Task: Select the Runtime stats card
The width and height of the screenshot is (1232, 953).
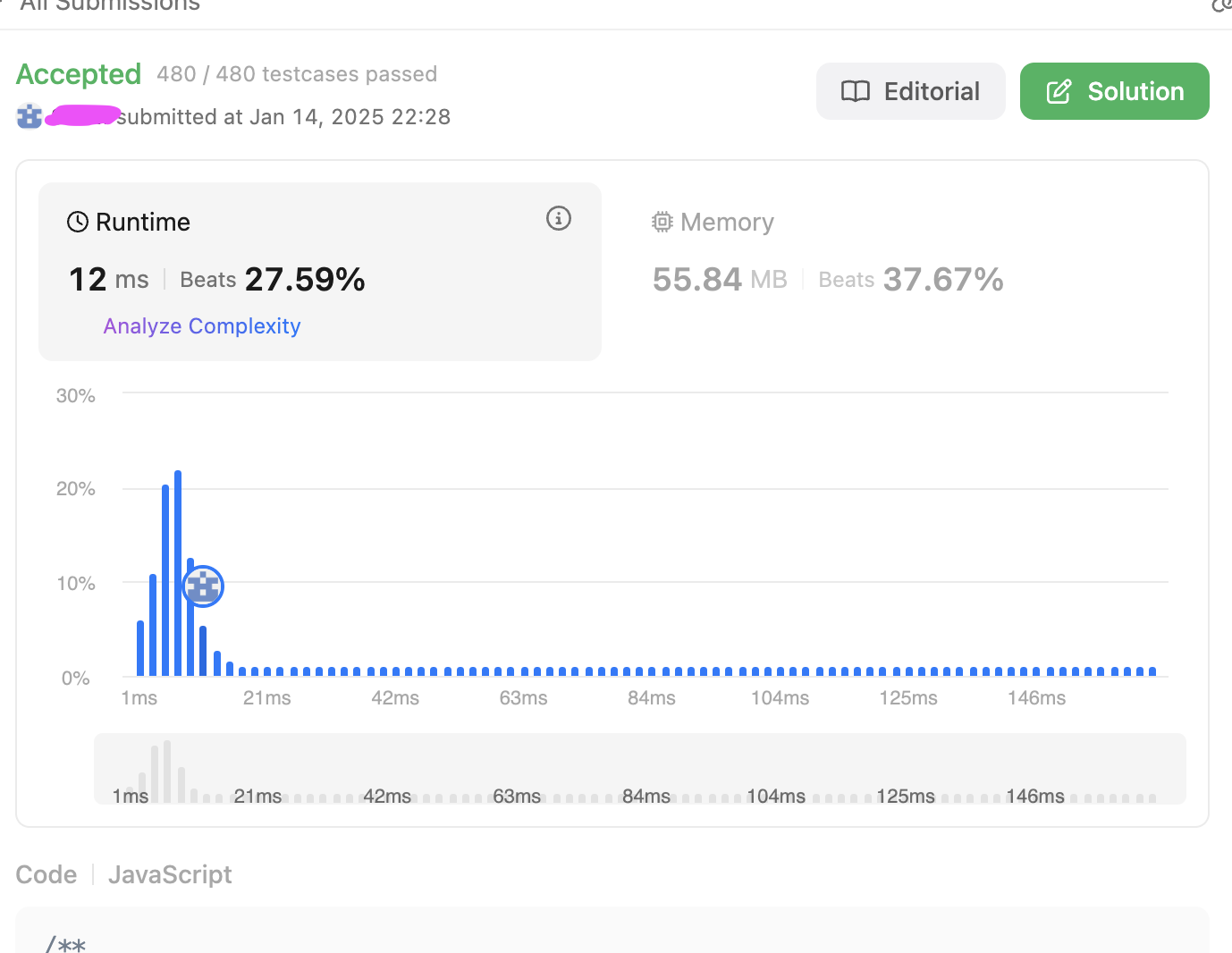Action: click(320, 272)
